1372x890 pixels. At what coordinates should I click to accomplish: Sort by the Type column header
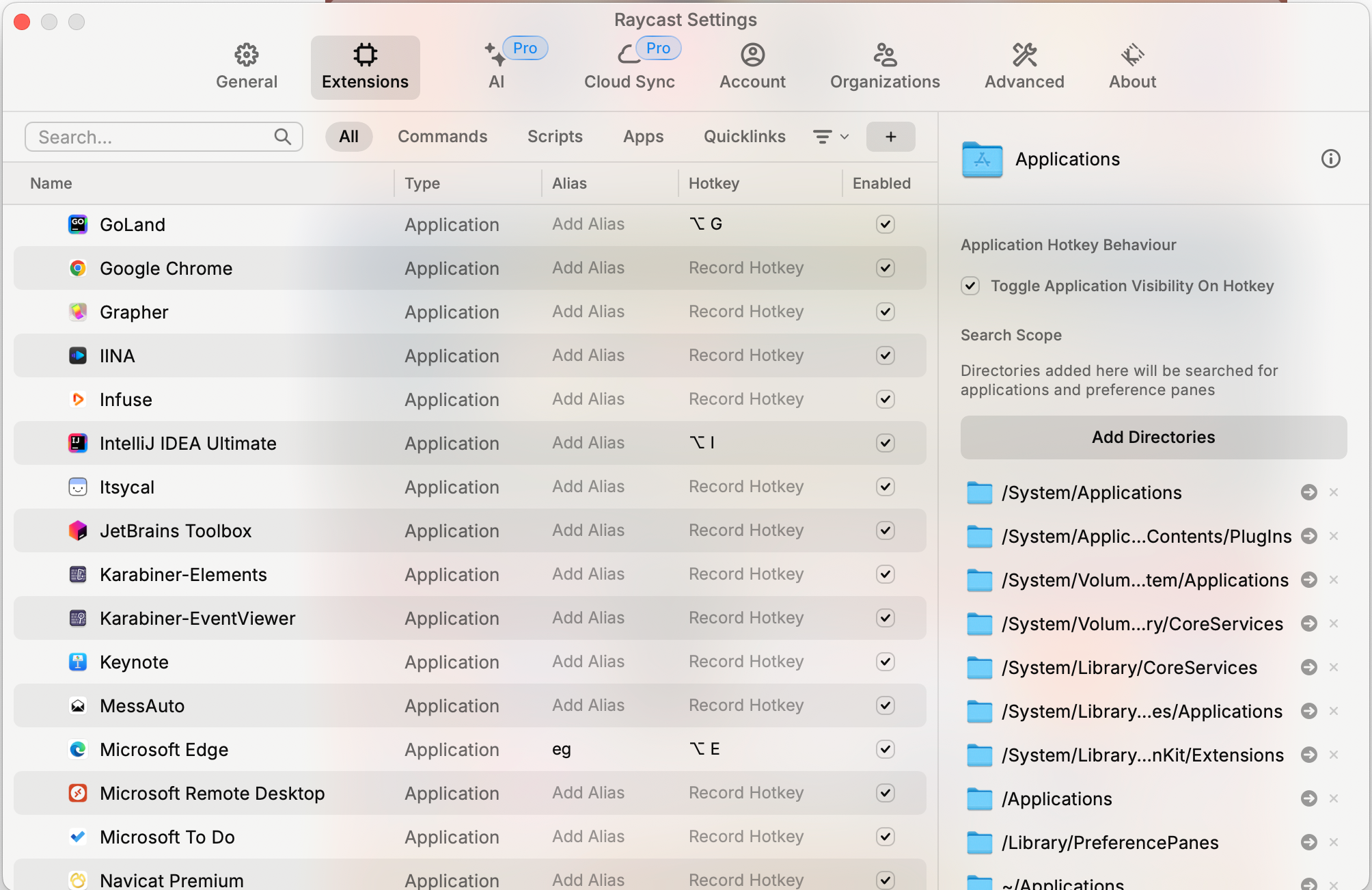click(422, 183)
